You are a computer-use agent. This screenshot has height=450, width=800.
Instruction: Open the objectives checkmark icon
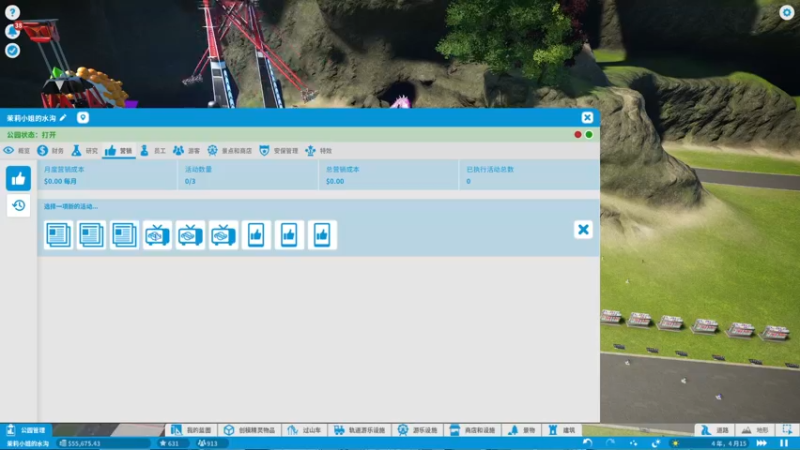[12, 51]
